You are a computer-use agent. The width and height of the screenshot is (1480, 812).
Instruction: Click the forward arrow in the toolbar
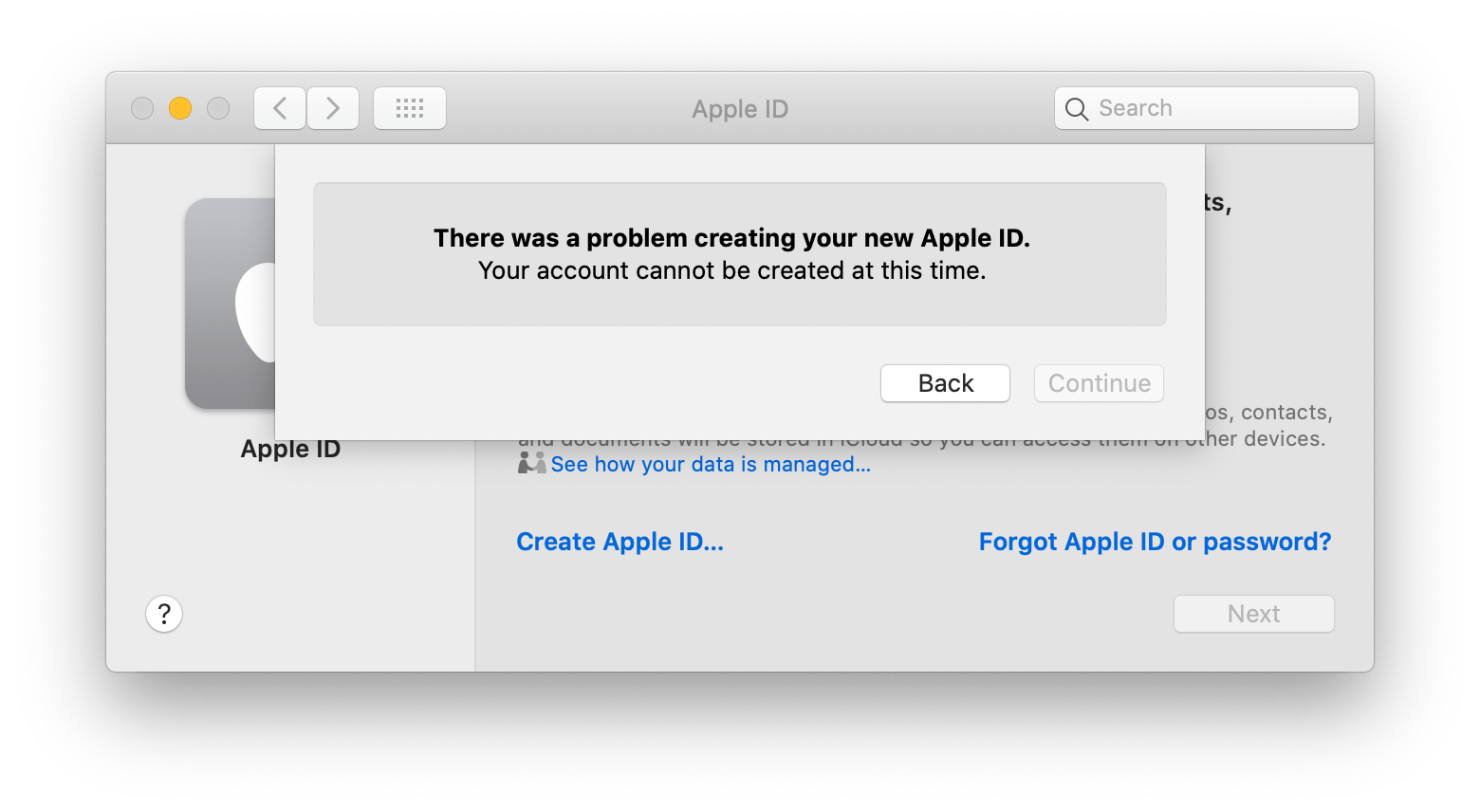(x=332, y=108)
